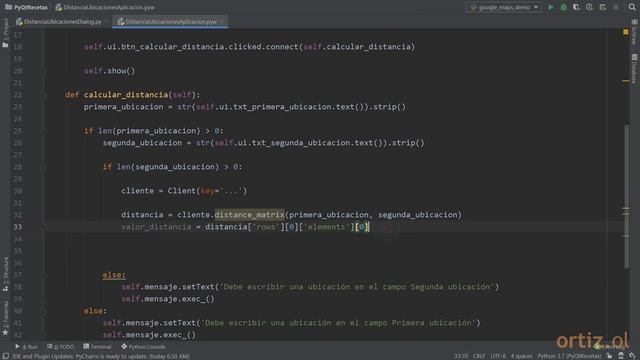640x360 pixels.
Task: Toggle fold marker at the self.show() line
Action: pos(43,71)
